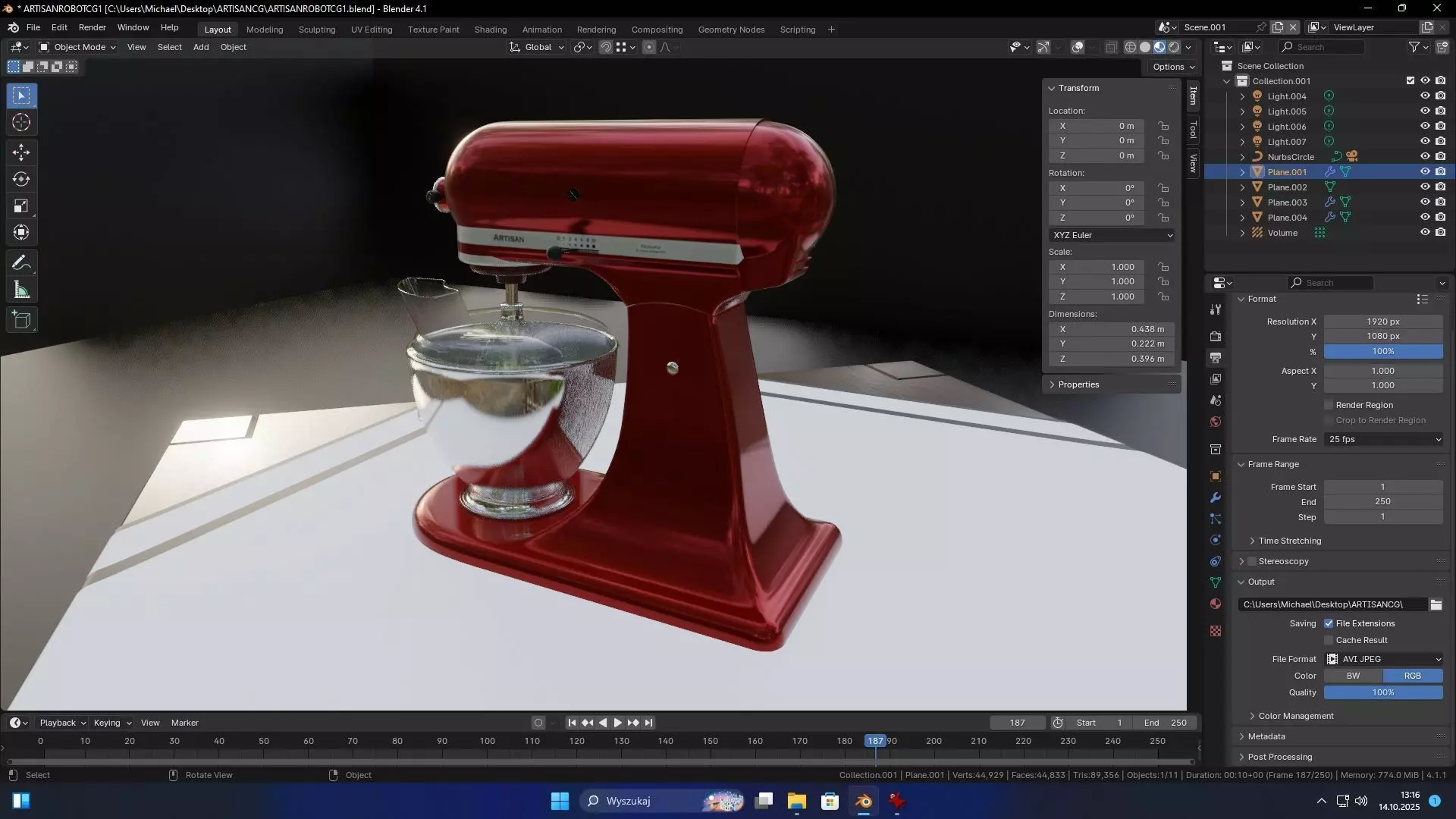Open the Modifiers properties tab
This screenshot has height=819, width=1456.
tap(1216, 497)
